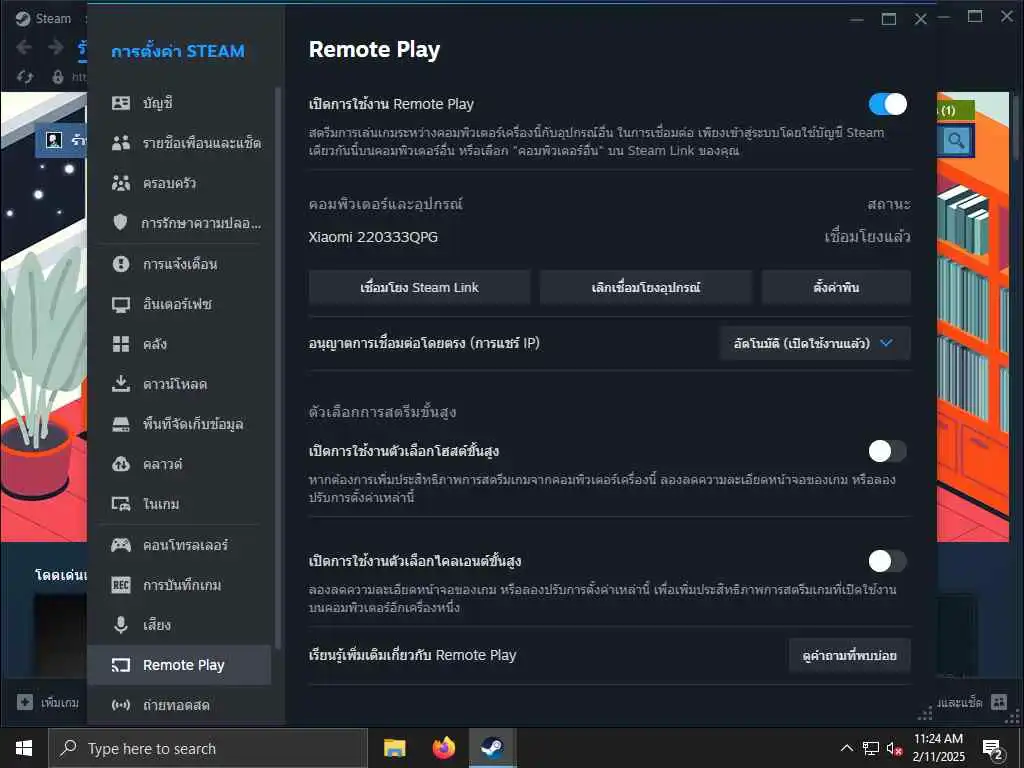Click ดูคำถามที่พบบ่อย button
This screenshot has height=768, width=1024.
pyautogui.click(x=850, y=656)
